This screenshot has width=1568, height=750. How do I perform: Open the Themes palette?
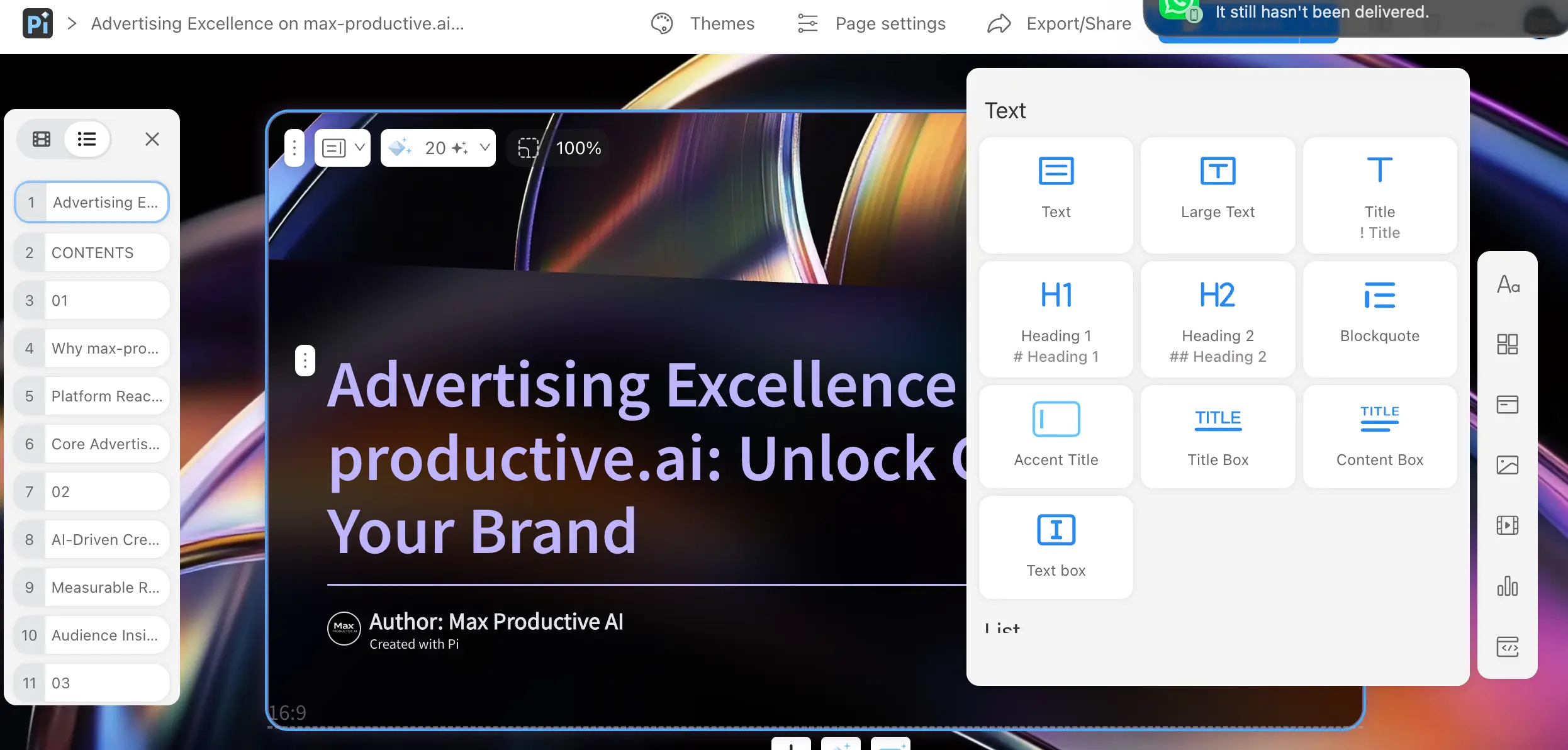[702, 24]
